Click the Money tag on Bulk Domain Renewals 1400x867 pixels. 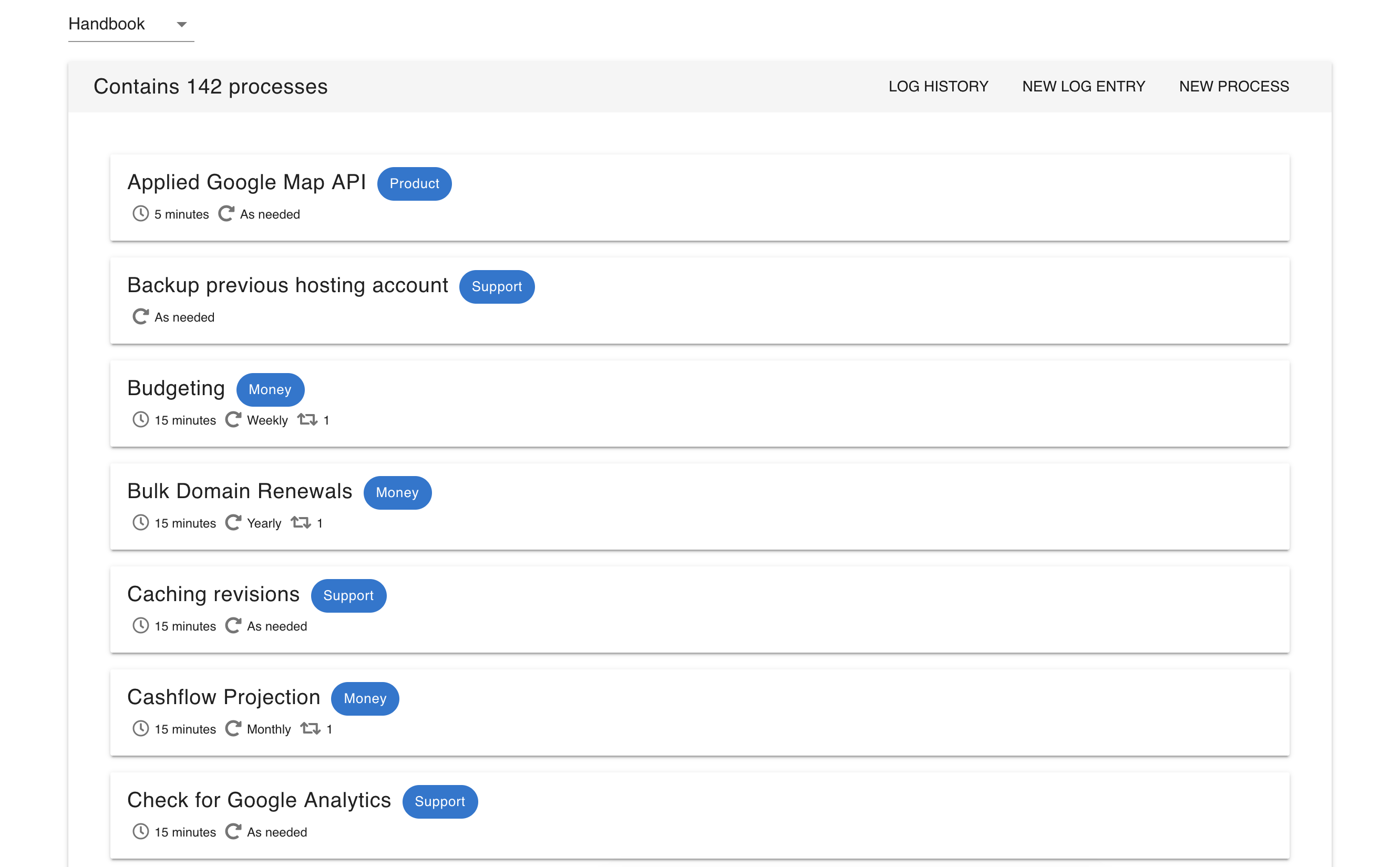pyautogui.click(x=397, y=492)
